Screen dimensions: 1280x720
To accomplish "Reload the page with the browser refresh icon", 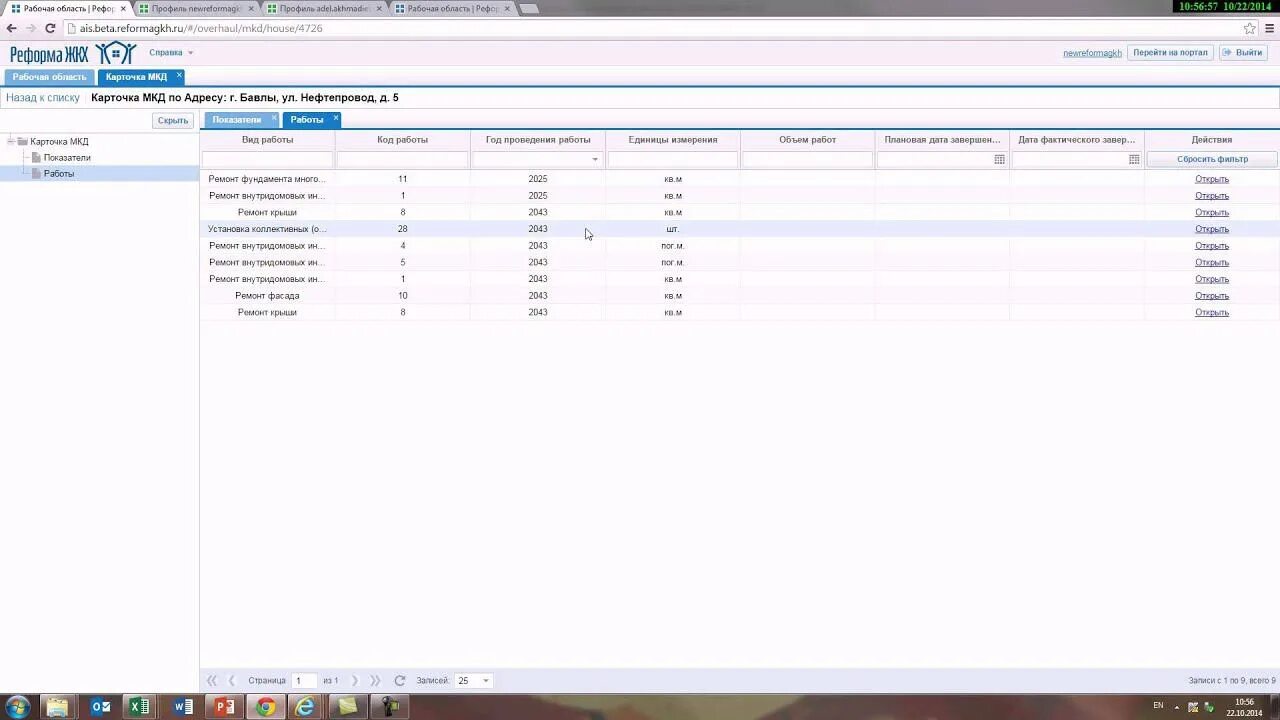I will pyautogui.click(x=50, y=29).
